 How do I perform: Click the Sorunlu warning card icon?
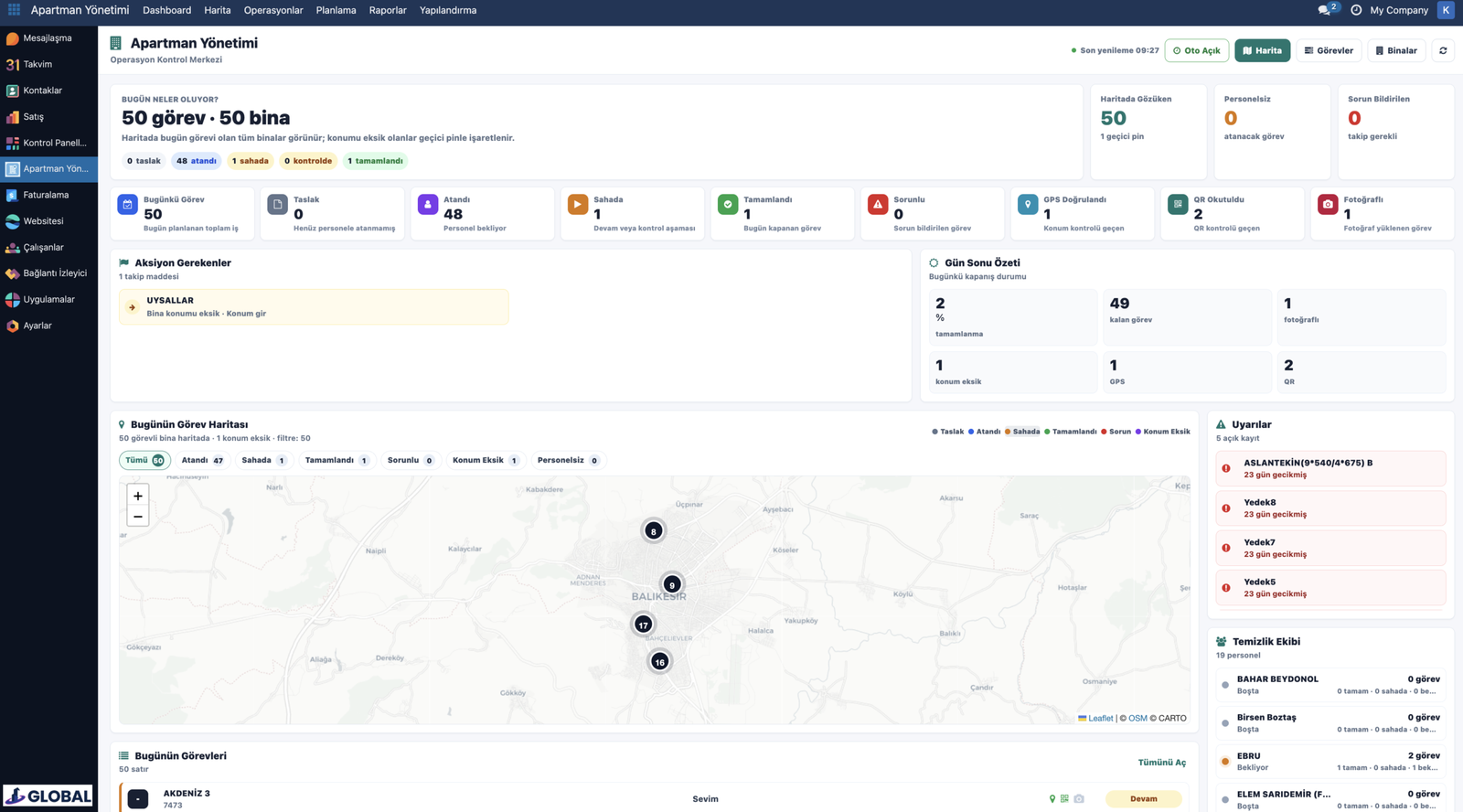coord(878,205)
